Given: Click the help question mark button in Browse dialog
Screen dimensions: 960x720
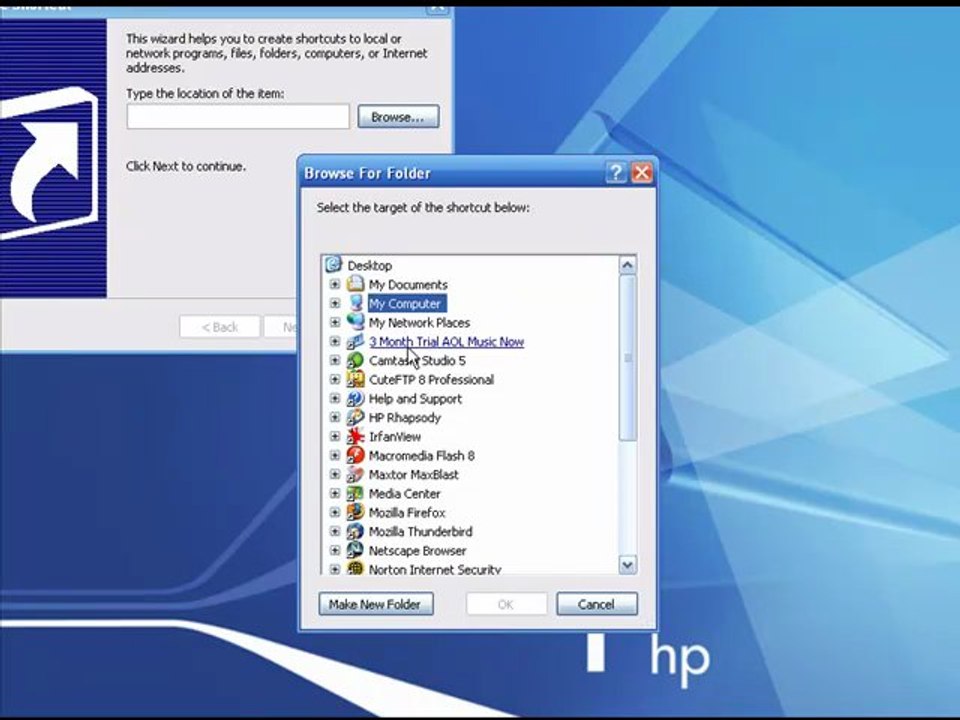Looking at the screenshot, I should tap(616, 173).
